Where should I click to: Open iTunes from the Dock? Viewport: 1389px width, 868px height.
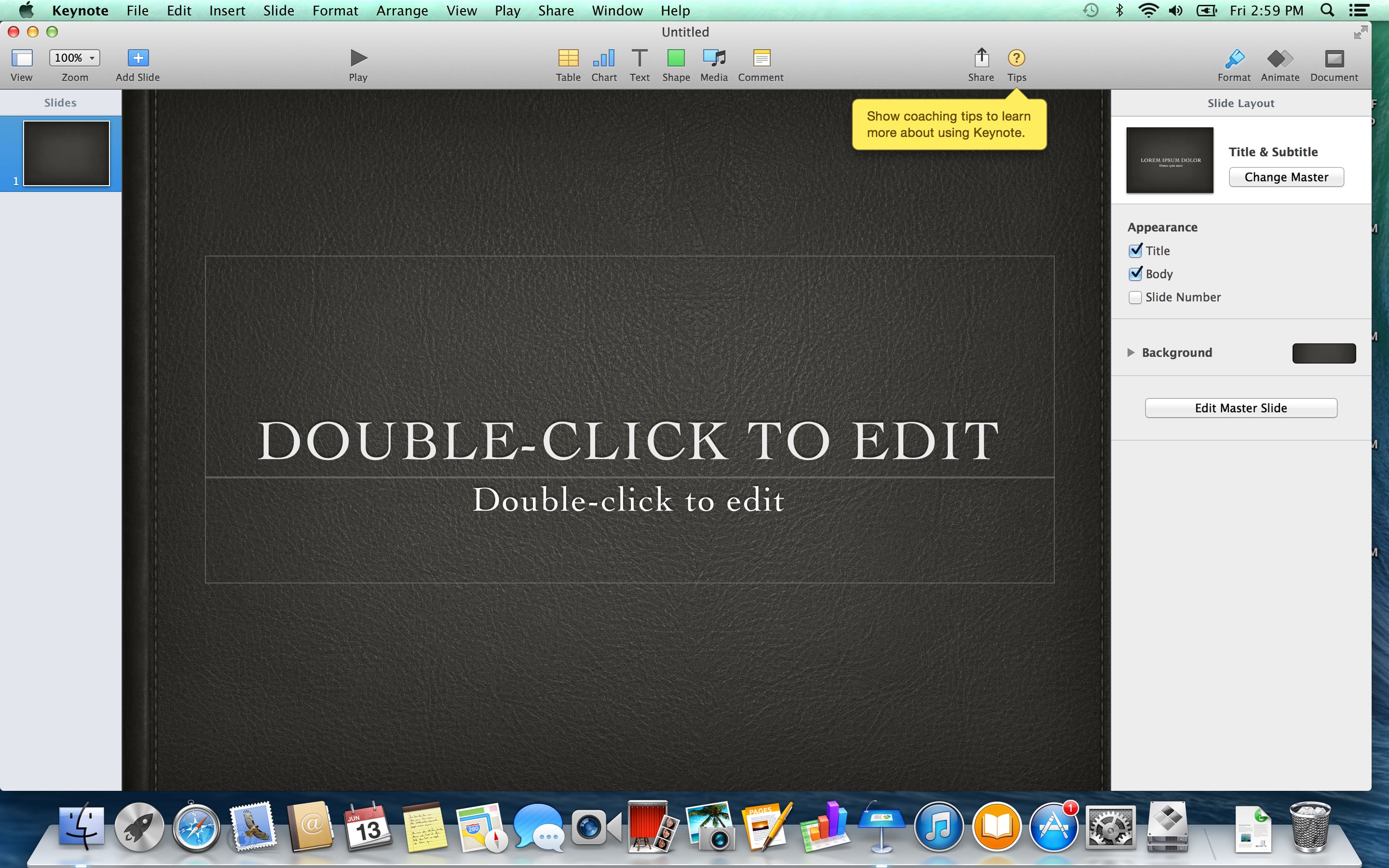point(939,827)
